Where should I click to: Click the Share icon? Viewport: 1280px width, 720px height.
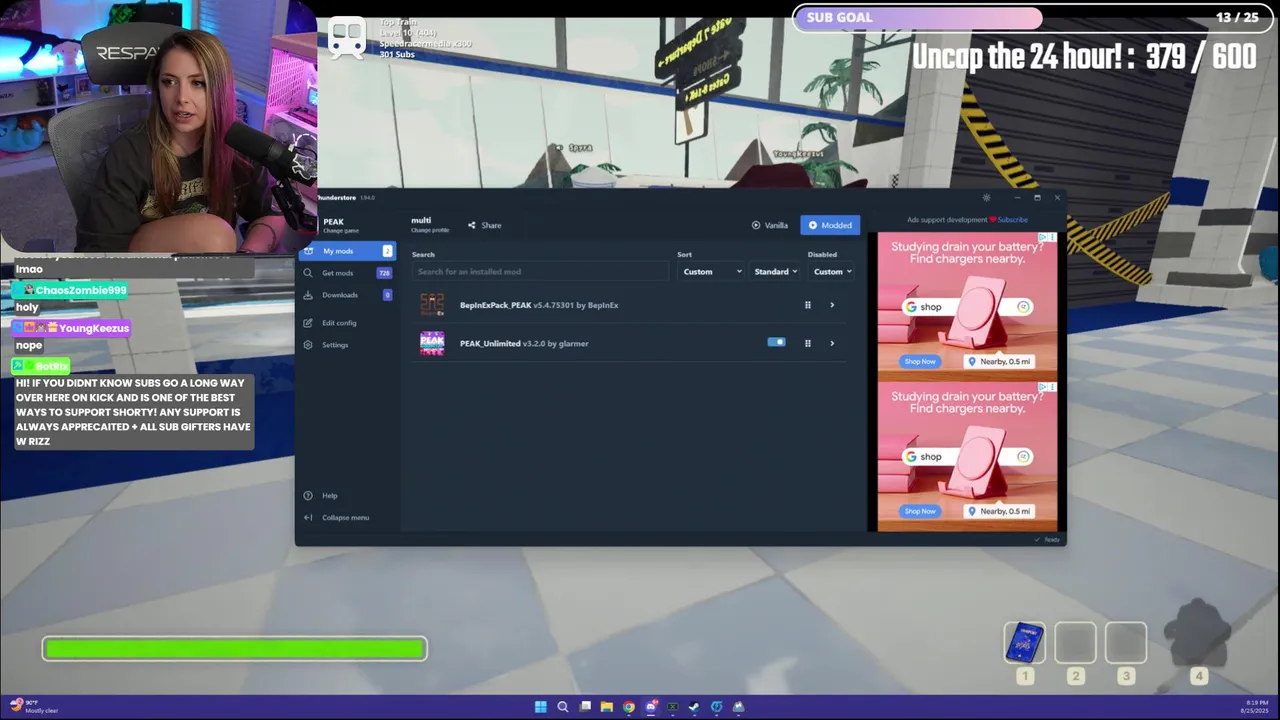click(x=472, y=225)
